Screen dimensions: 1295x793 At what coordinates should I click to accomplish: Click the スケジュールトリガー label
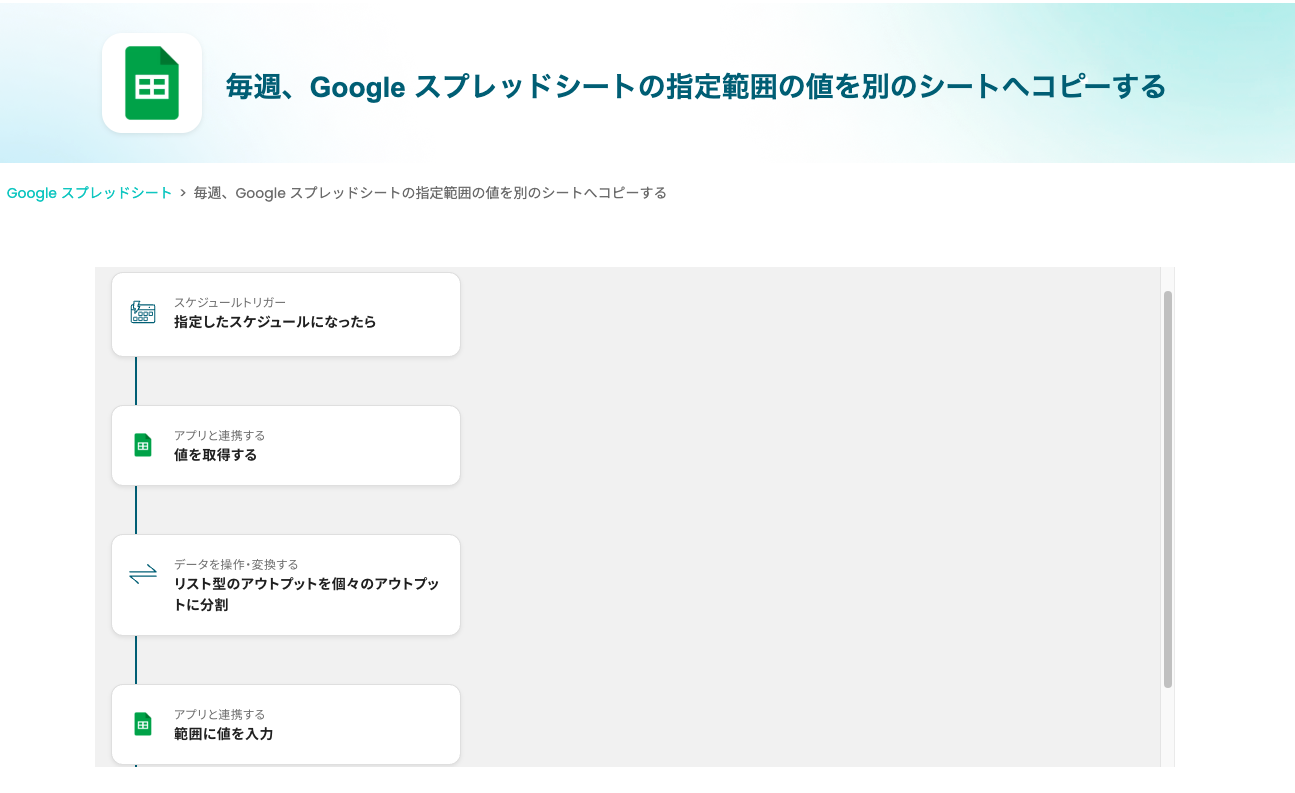(x=229, y=302)
